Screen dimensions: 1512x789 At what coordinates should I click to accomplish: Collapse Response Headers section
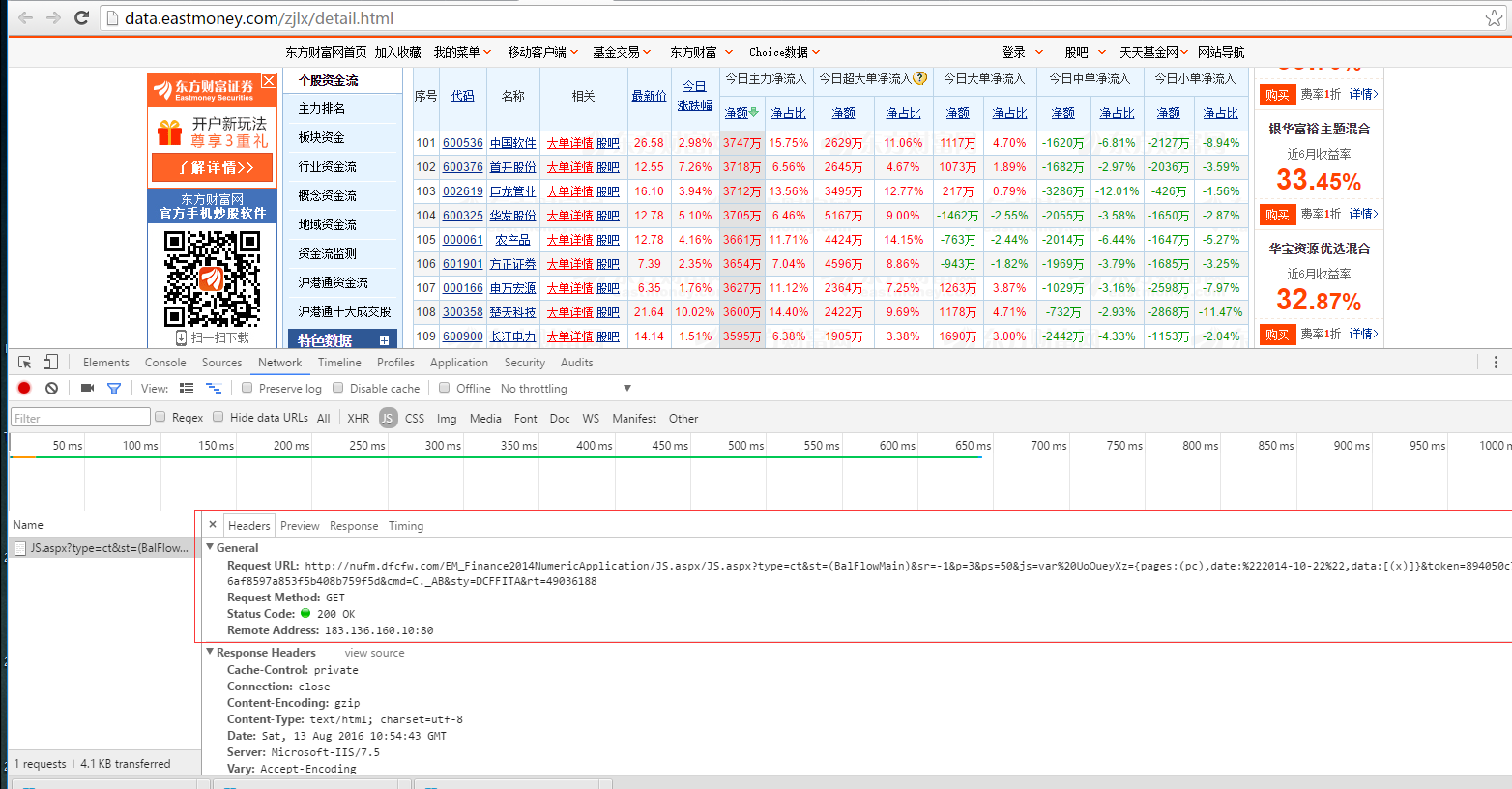coord(210,652)
